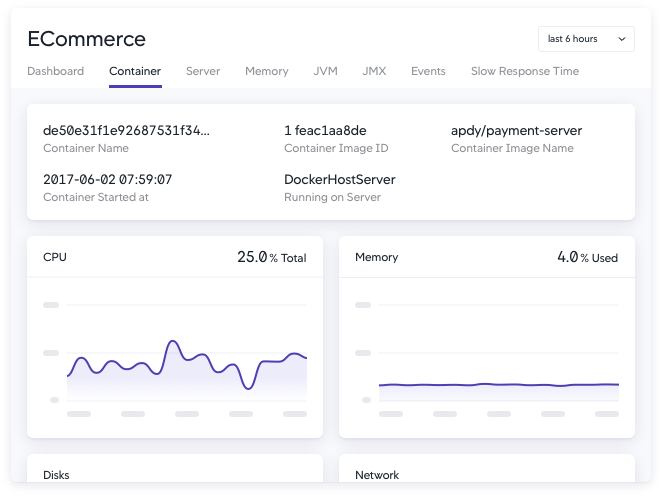Click the chevron arrow in time range selector
This screenshot has width=662, height=496.
[622, 39]
